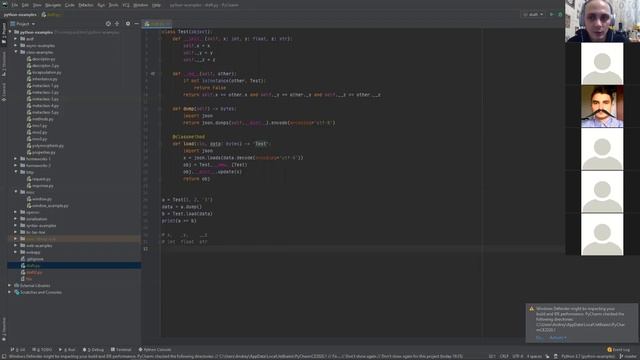Open the Python Console tool tab
Image resolution: width=640 pixels, height=360 pixels.
pyautogui.click(x=155, y=350)
